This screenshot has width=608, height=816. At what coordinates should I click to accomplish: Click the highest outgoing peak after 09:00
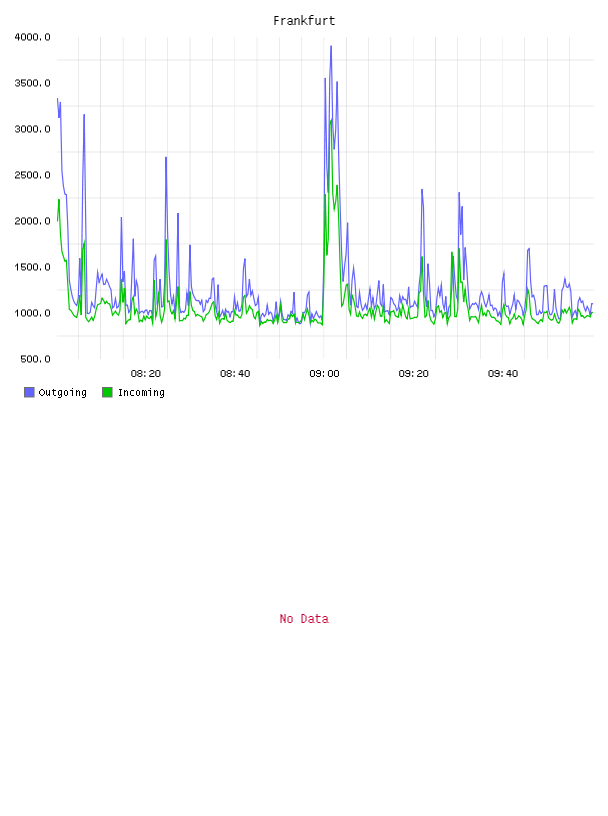pyautogui.click(x=331, y=47)
